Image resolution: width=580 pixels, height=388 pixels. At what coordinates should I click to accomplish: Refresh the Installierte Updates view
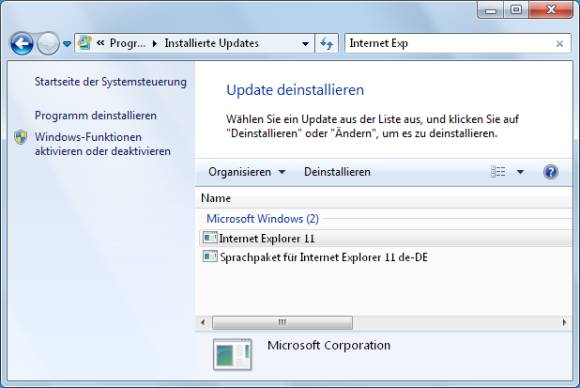(x=327, y=44)
